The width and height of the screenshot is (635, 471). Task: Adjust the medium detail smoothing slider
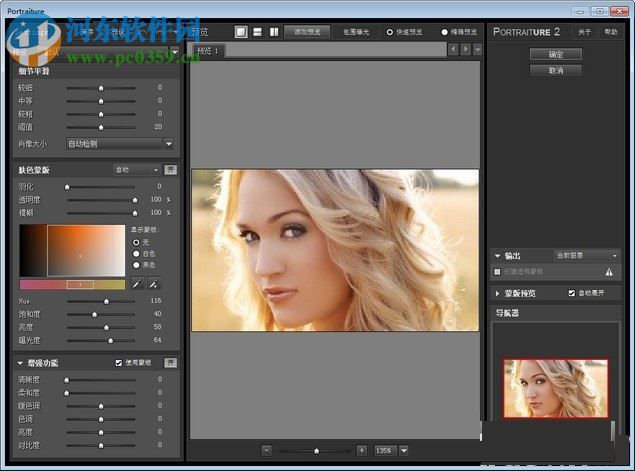(101, 101)
